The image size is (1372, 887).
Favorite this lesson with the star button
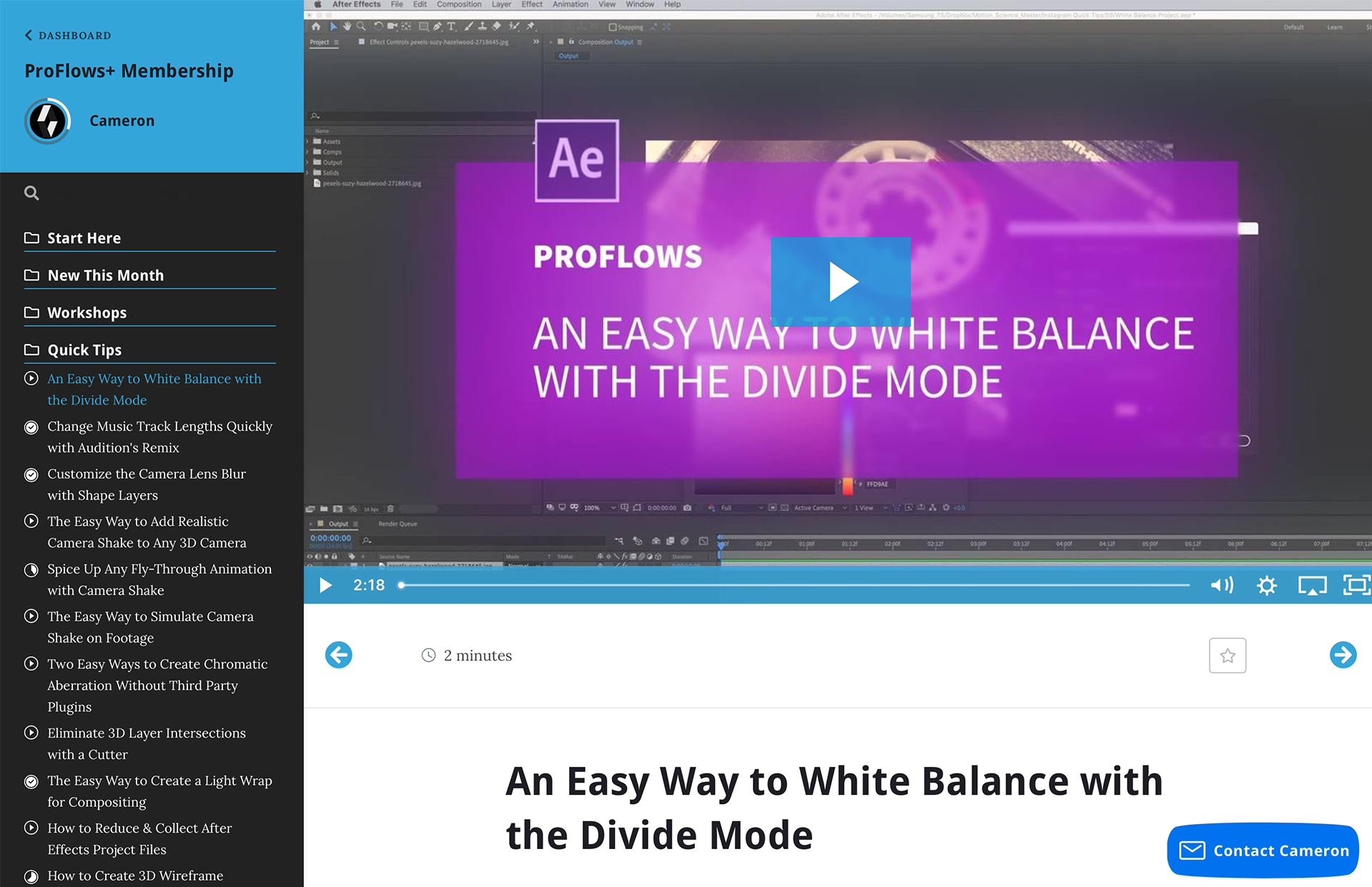[1228, 655]
